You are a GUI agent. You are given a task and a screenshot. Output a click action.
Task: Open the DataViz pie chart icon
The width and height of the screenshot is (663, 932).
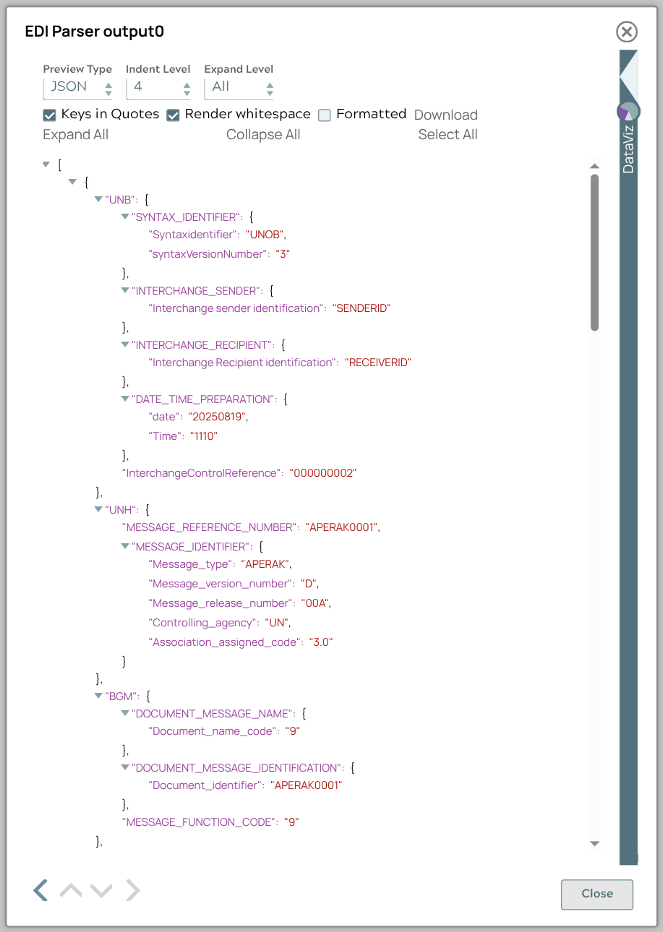tap(628, 111)
